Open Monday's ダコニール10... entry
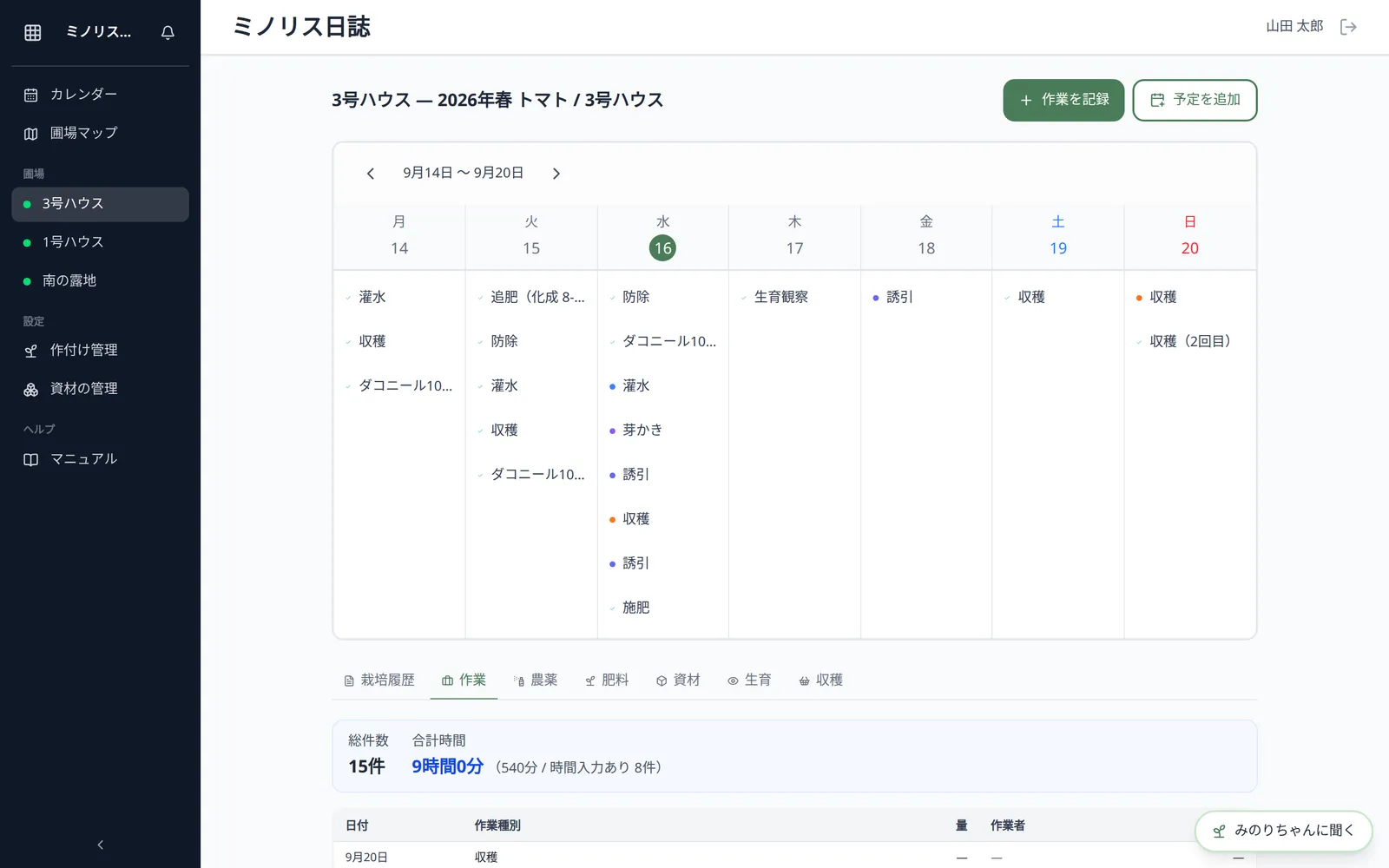Screen dimensions: 1389x868 coord(399,385)
